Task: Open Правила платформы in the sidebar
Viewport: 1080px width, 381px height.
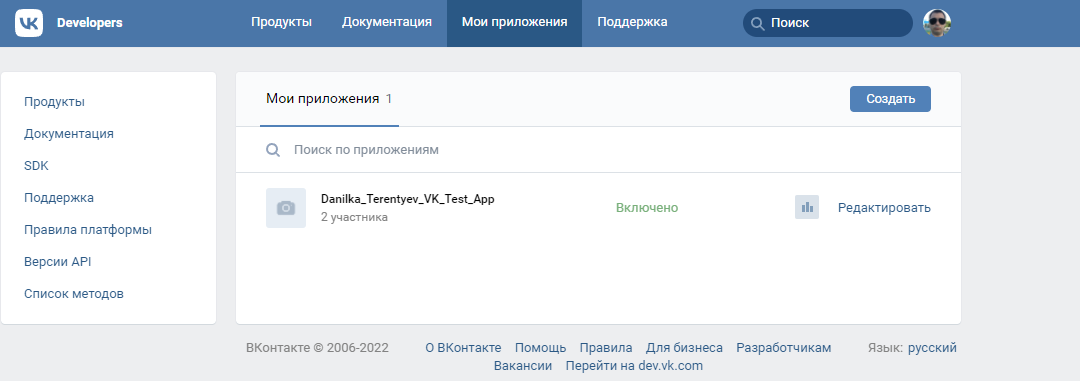Action: tap(88, 229)
